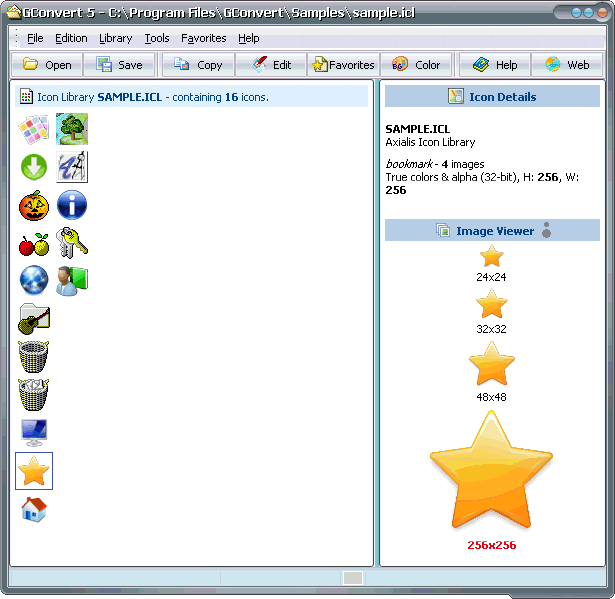The width and height of the screenshot is (615, 599).
Task: Open the Favorites menu
Action: point(204,38)
